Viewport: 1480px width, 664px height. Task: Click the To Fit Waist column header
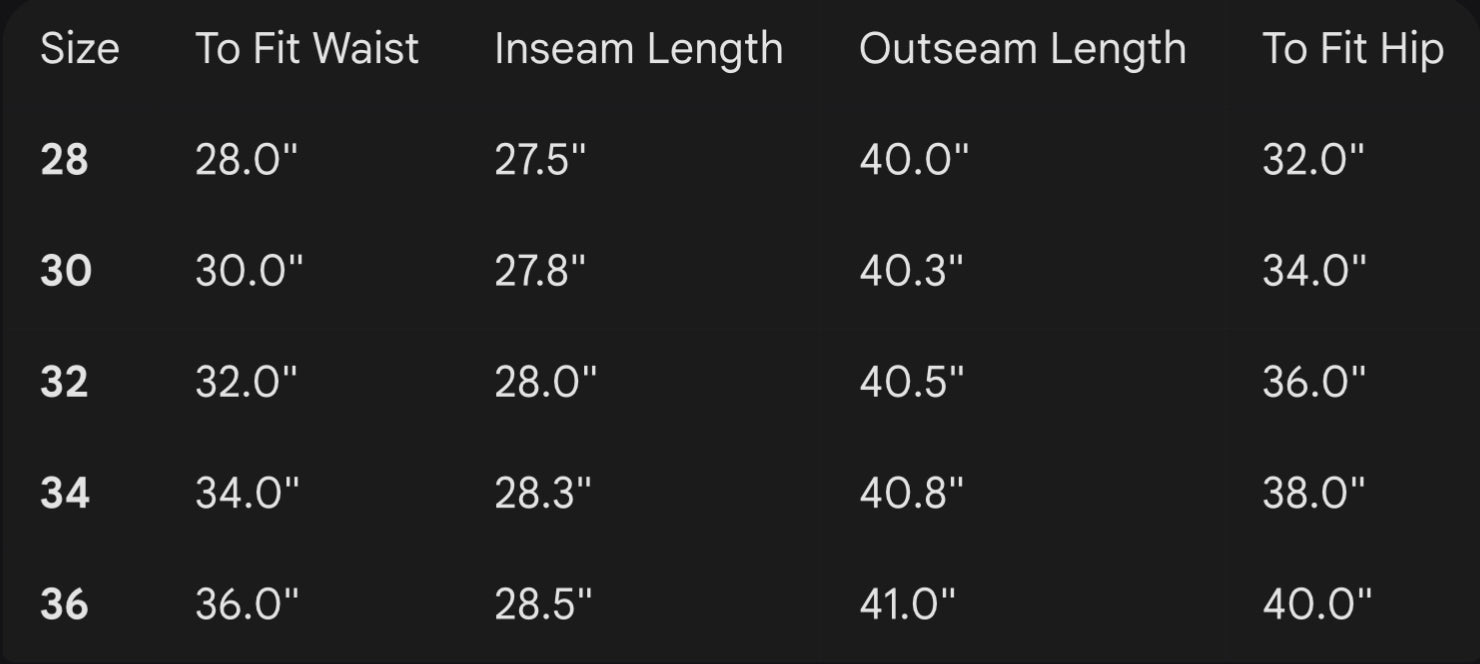[x=306, y=49]
